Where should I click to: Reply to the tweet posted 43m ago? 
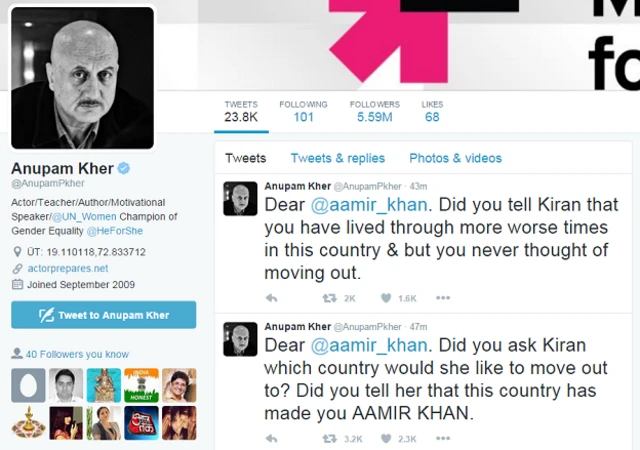click(x=271, y=298)
